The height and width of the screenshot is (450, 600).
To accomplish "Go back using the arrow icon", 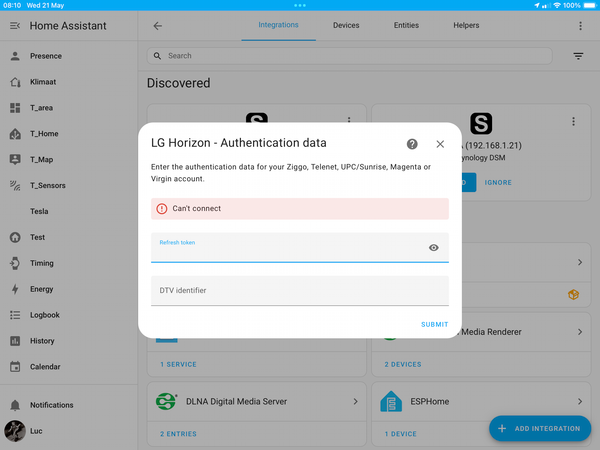I will click(158, 26).
